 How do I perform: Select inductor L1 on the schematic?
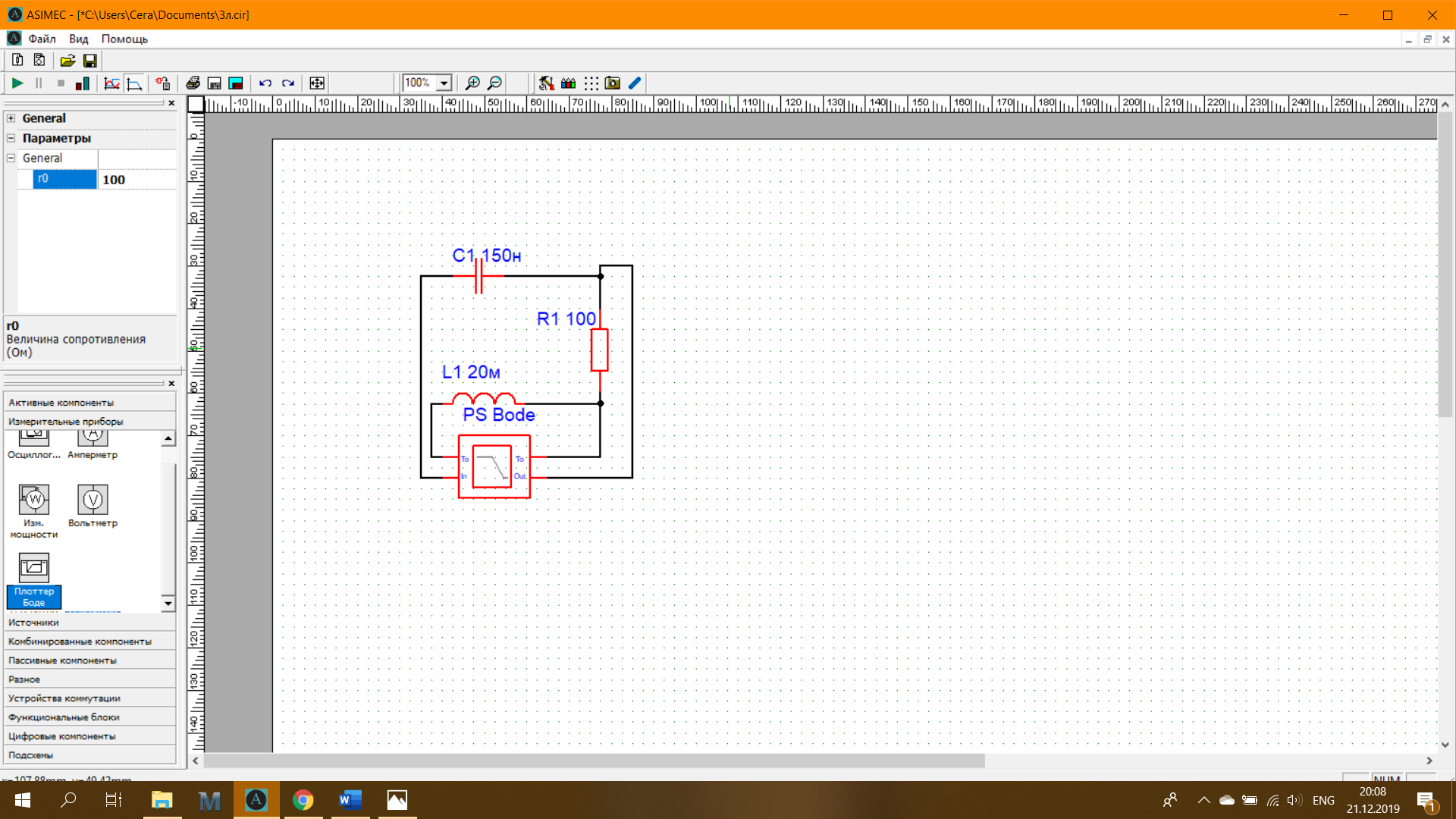click(x=484, y=399)
